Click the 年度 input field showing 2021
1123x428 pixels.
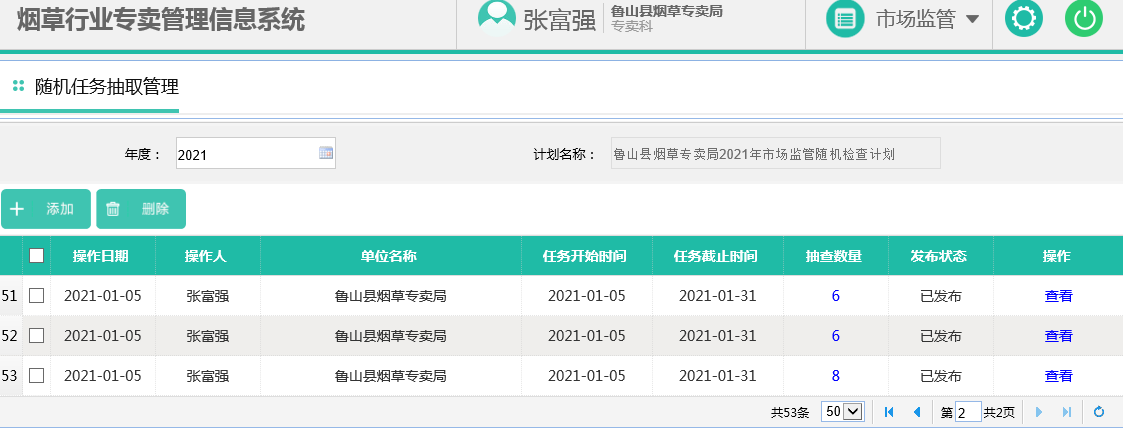[256, 153]
